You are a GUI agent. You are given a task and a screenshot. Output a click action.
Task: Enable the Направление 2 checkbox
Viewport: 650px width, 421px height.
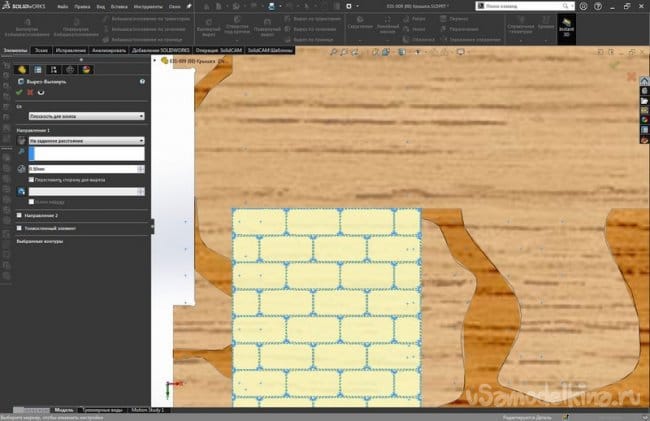point(20,215)
